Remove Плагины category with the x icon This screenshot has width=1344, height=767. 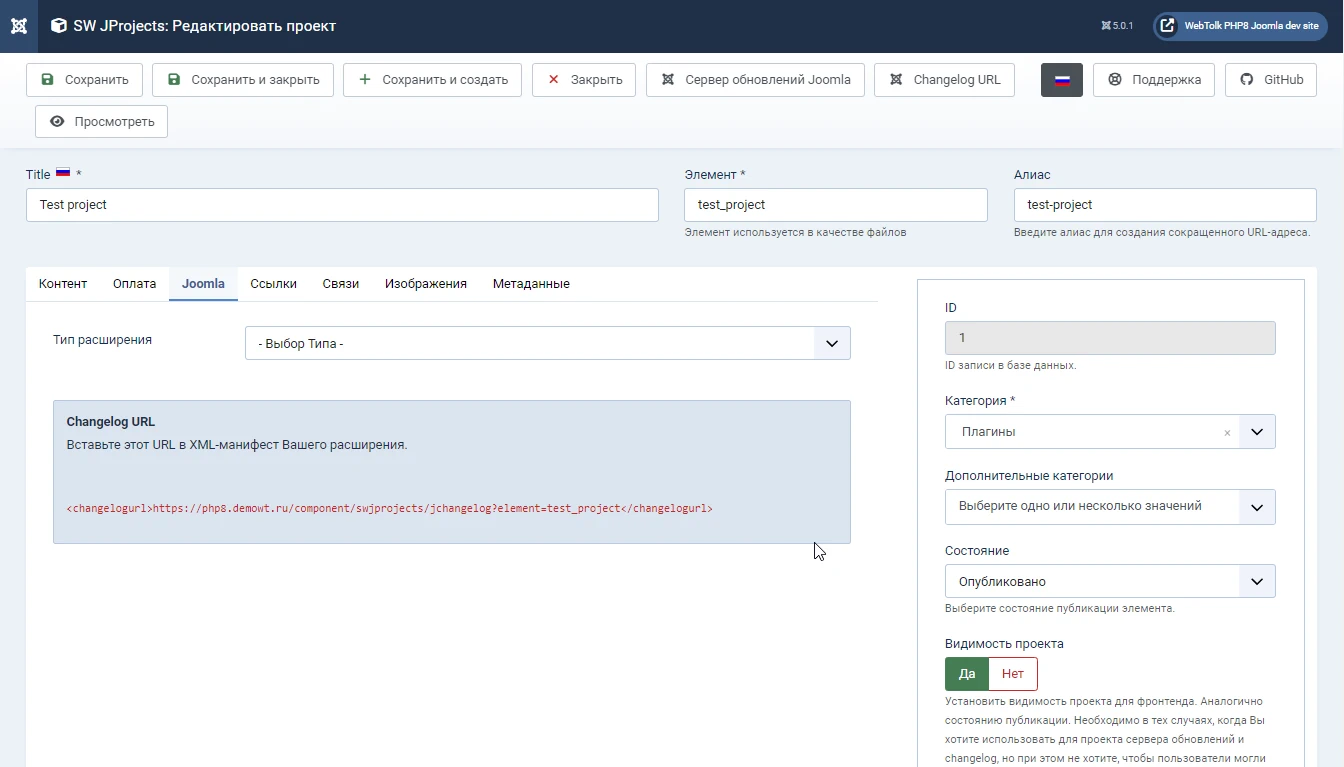tap(1227, 433)
